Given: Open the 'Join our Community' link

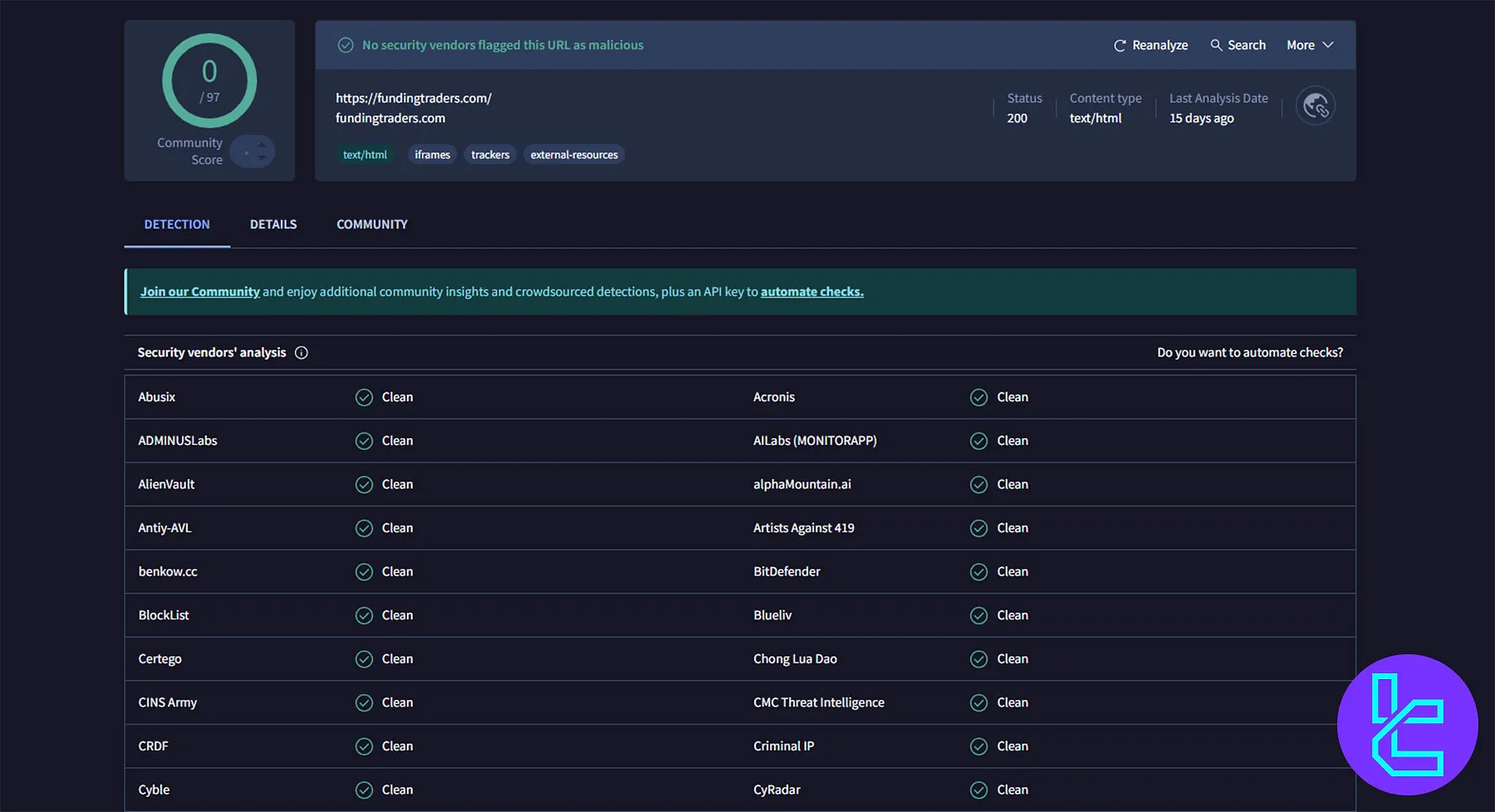Looking at the screenshot, I should pyautogui.click(x=199, y=291).
